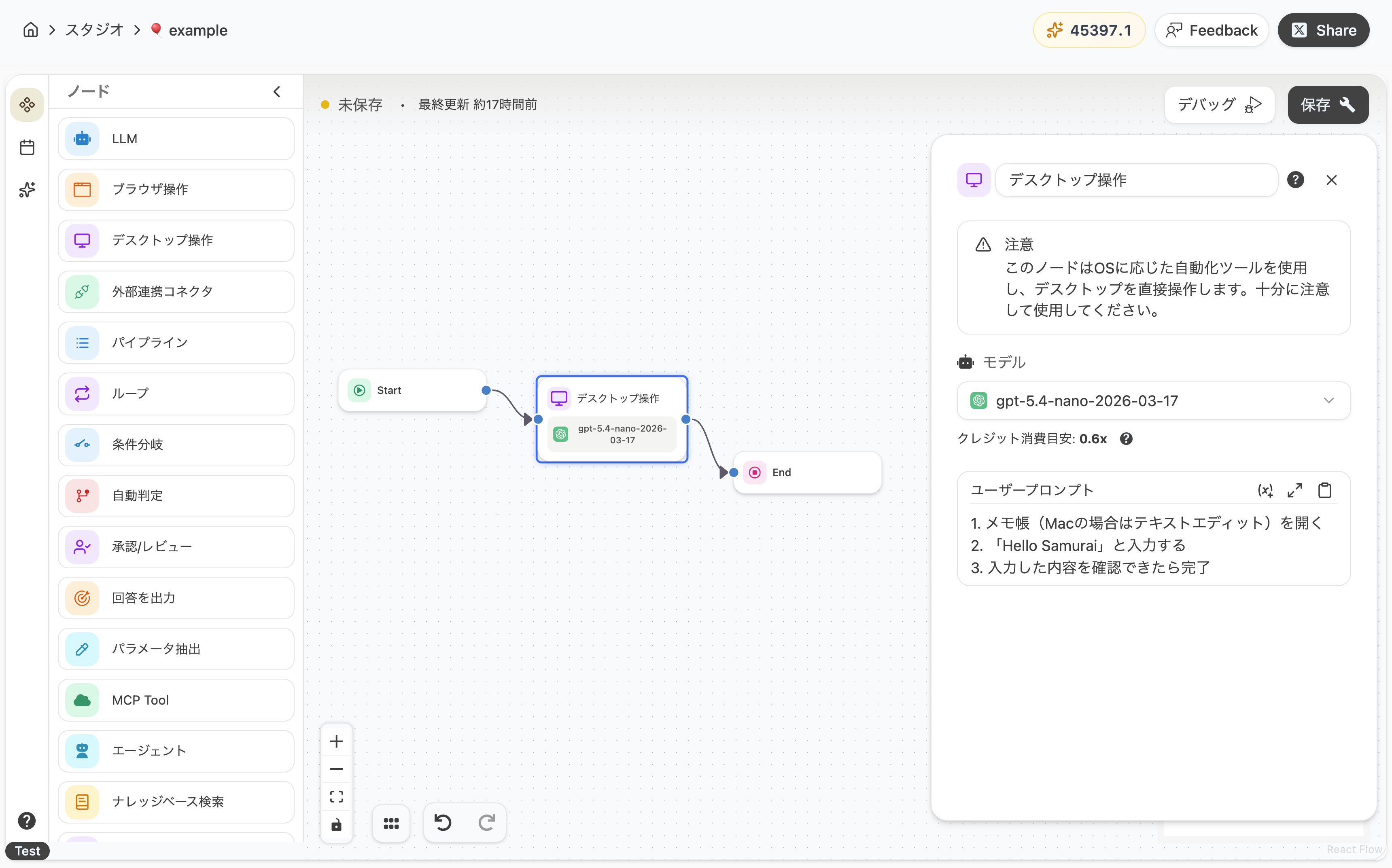1392x868 pixels.
Task: Collapse the ノード panel with the chevron
Action: click(x=277, y=92)
